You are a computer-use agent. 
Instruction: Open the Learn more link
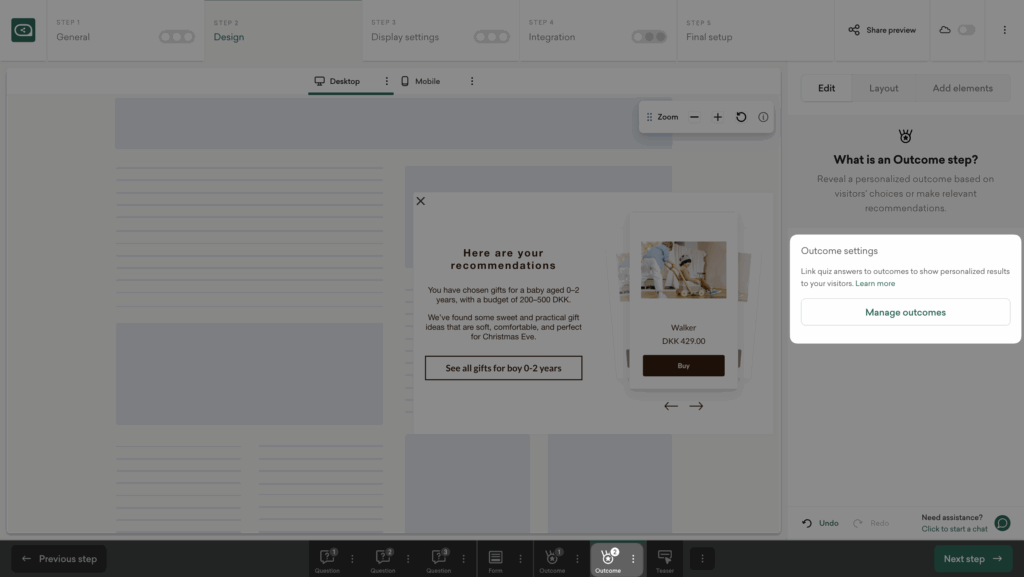pos(875,284)
